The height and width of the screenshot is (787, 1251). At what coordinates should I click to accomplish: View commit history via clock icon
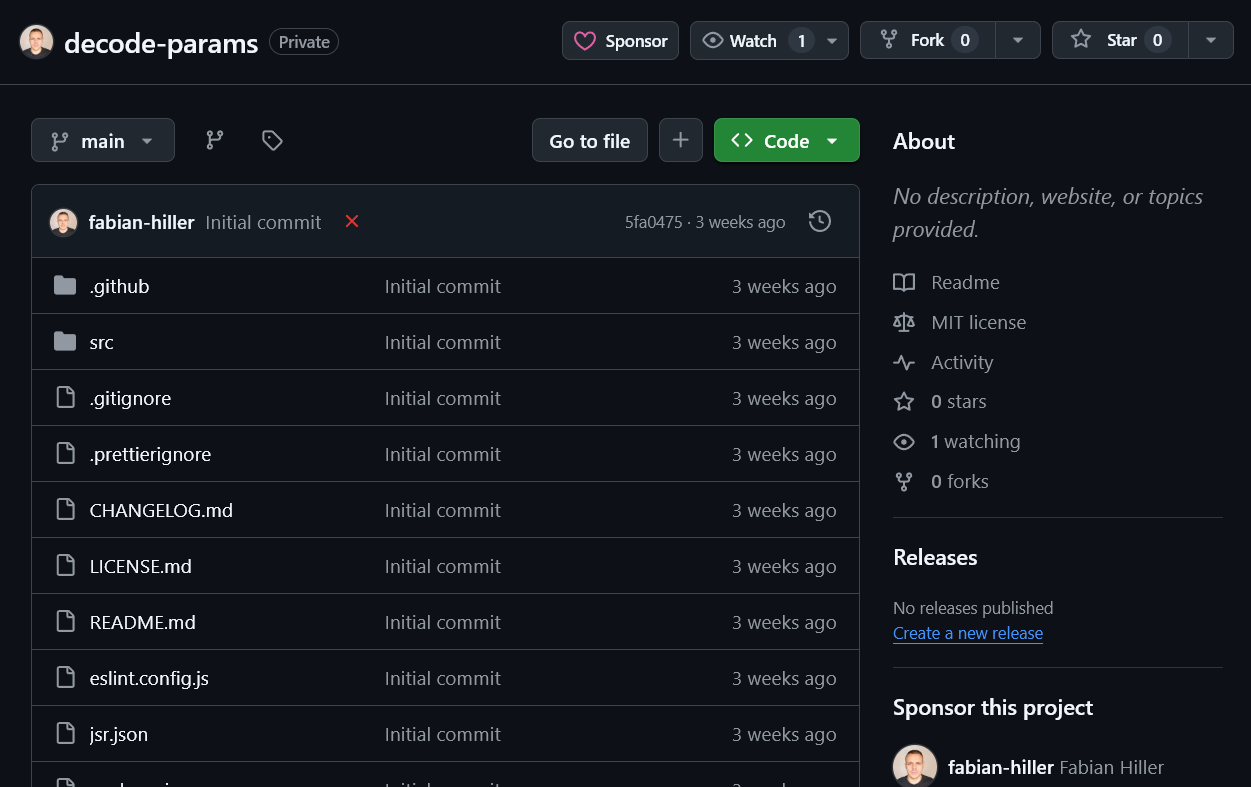click(820, 222)
